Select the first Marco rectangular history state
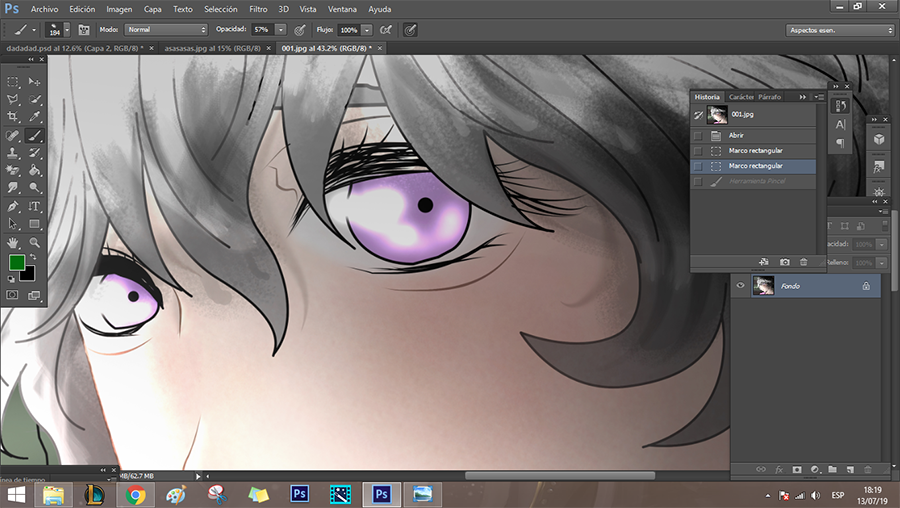Image resolution: width=900 pixels, height=508 pixels. click(755, 150)
